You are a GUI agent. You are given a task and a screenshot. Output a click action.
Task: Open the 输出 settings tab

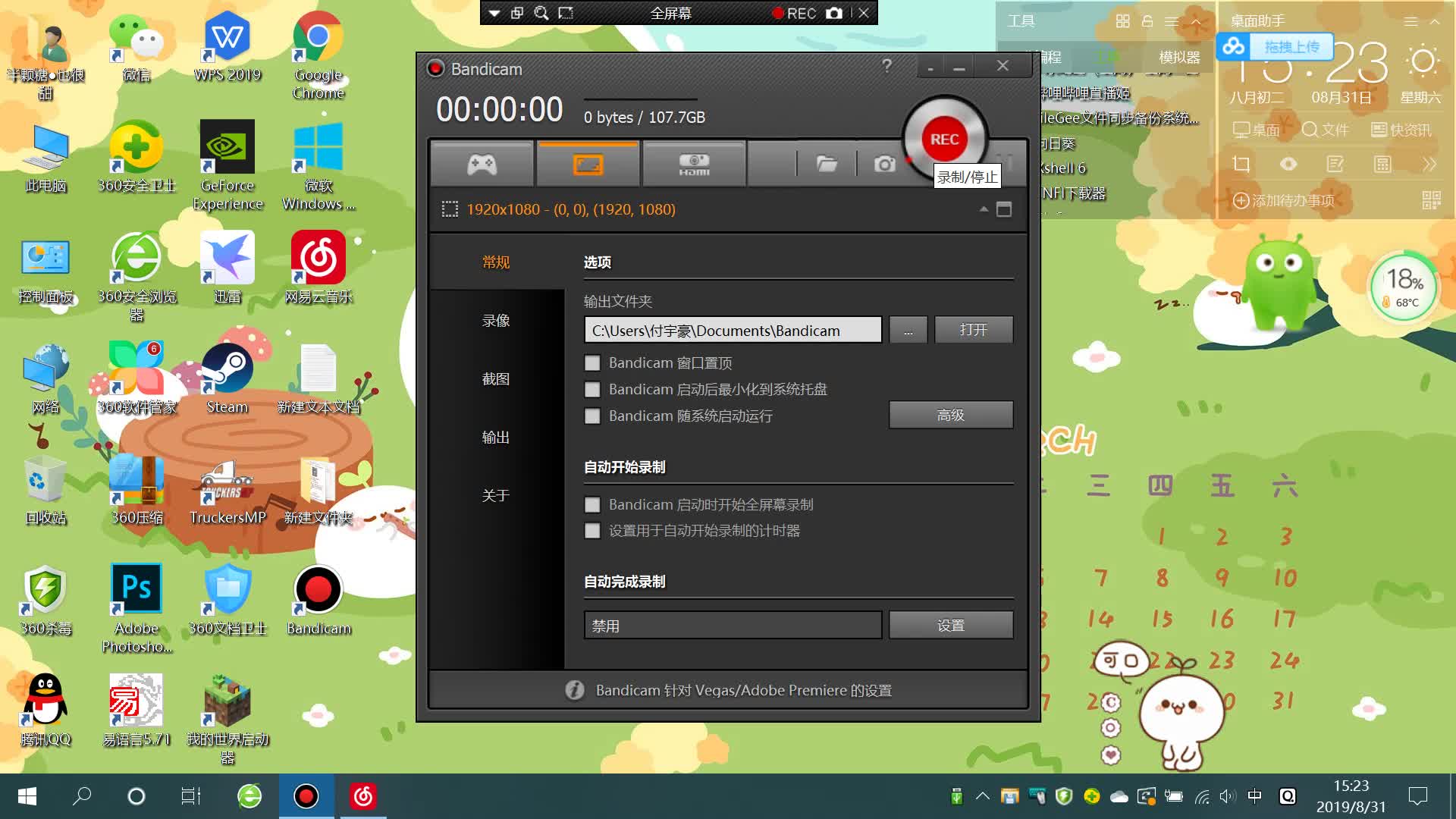[x=496, y=438]
